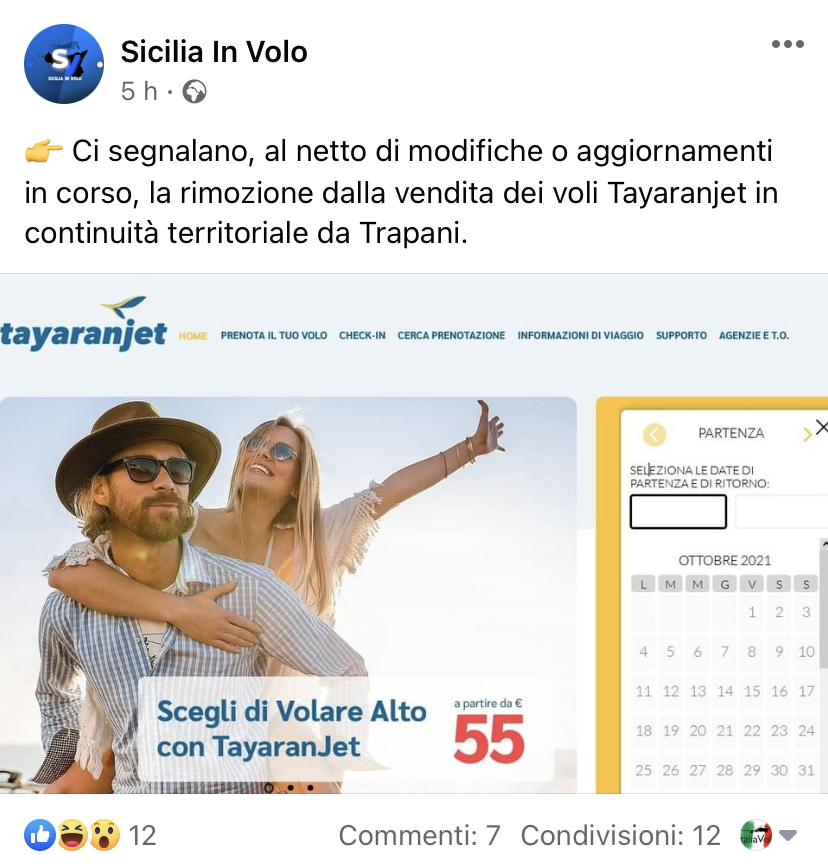Image resolution: width=828 pixels, height=867 pixels.
Task: Open the three-dot post options menu
Action: click(788, 44)
